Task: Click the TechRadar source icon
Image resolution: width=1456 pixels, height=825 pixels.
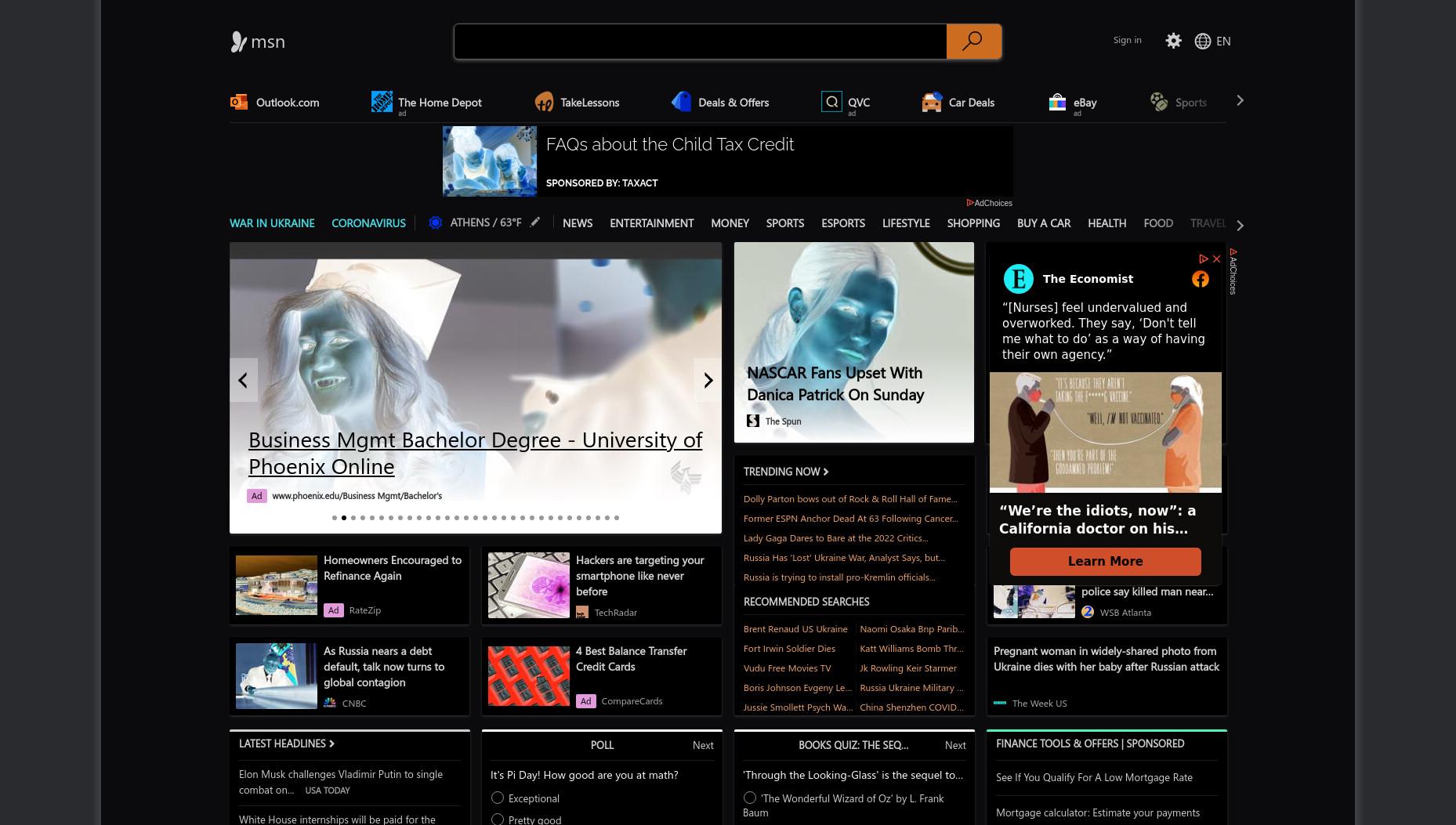Action: [x=582, y=612]
